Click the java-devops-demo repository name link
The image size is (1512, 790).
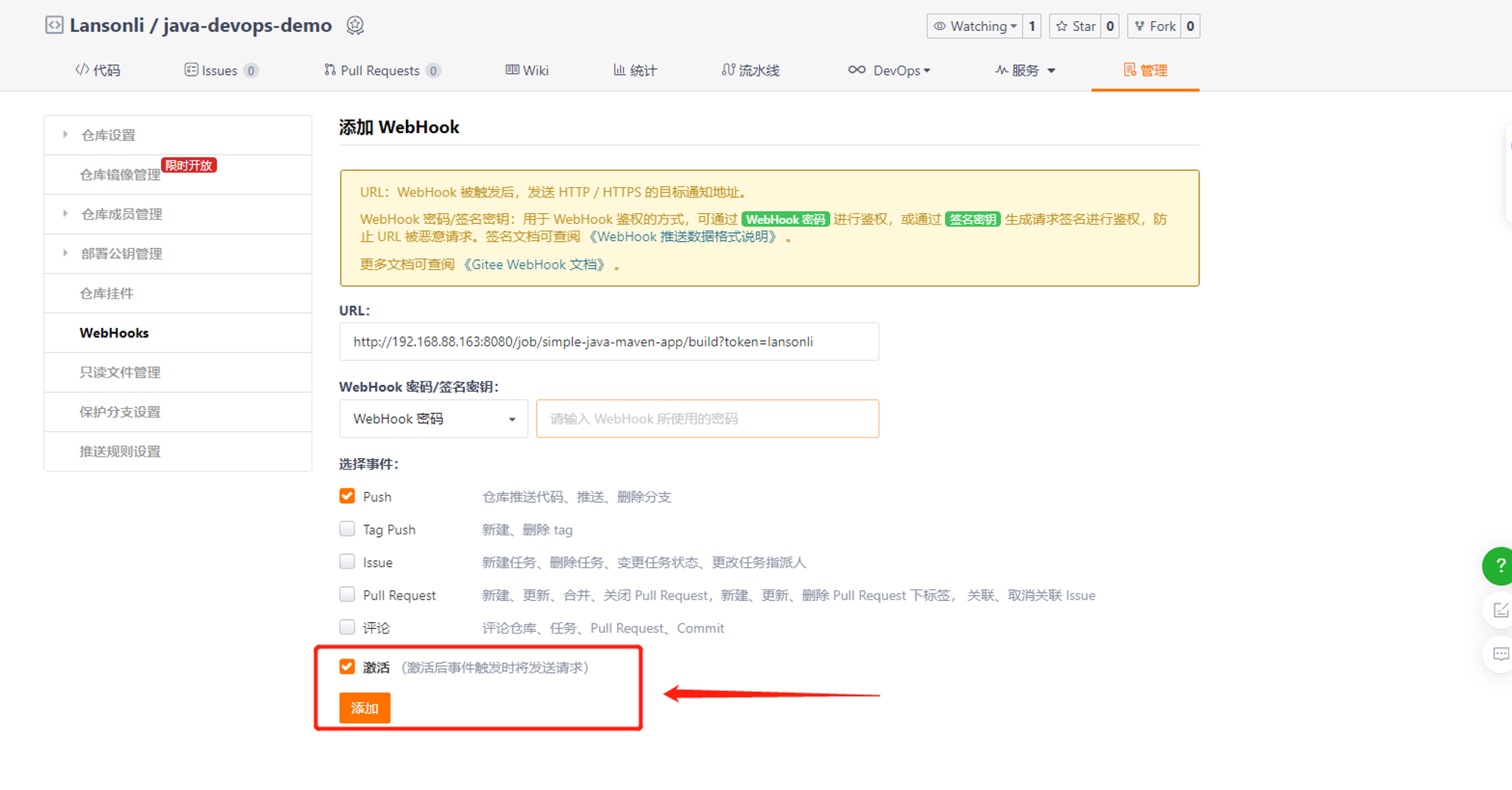(247, 26)
